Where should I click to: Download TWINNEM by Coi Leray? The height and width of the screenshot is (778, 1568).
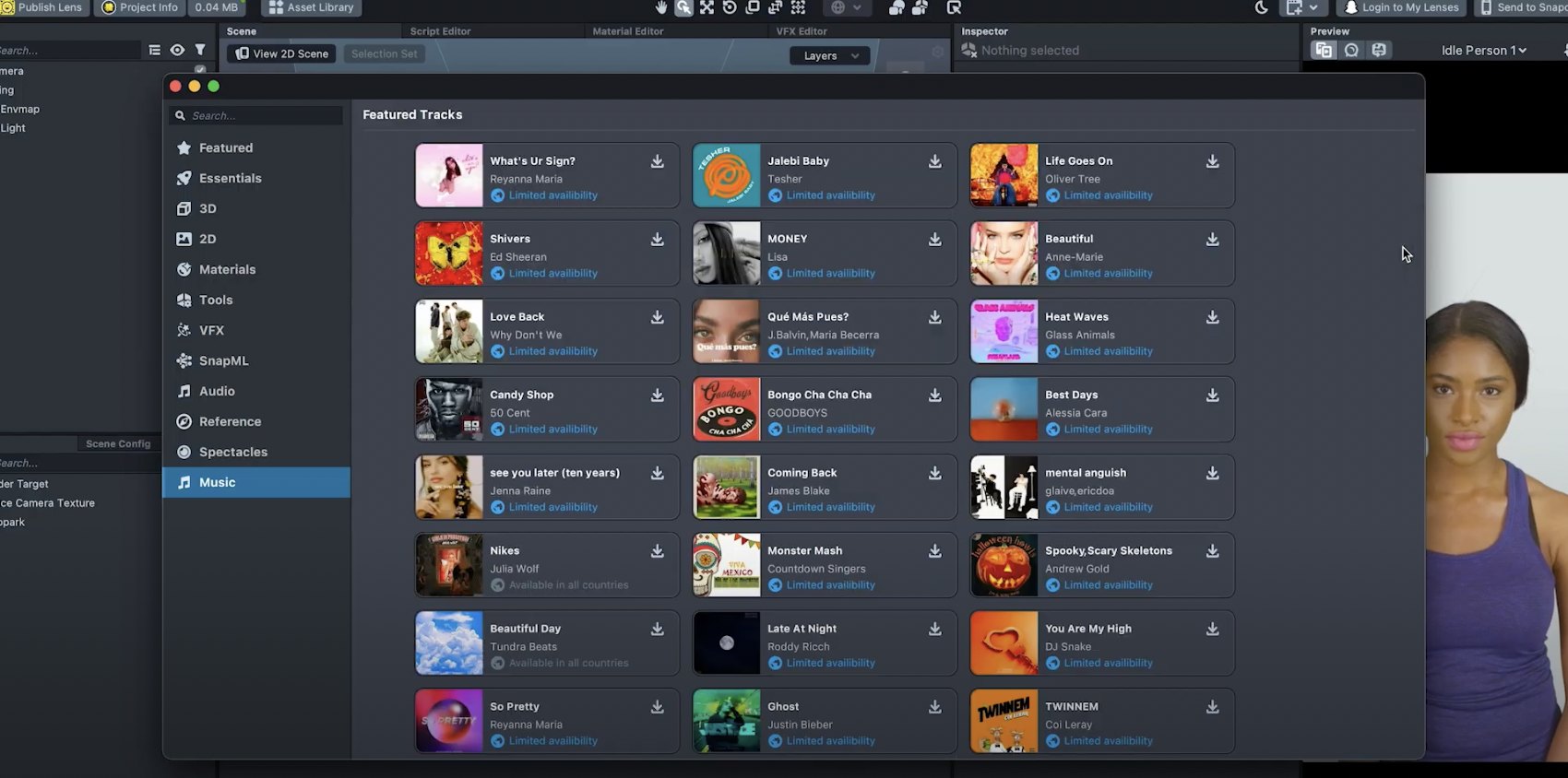point(1213,706)
